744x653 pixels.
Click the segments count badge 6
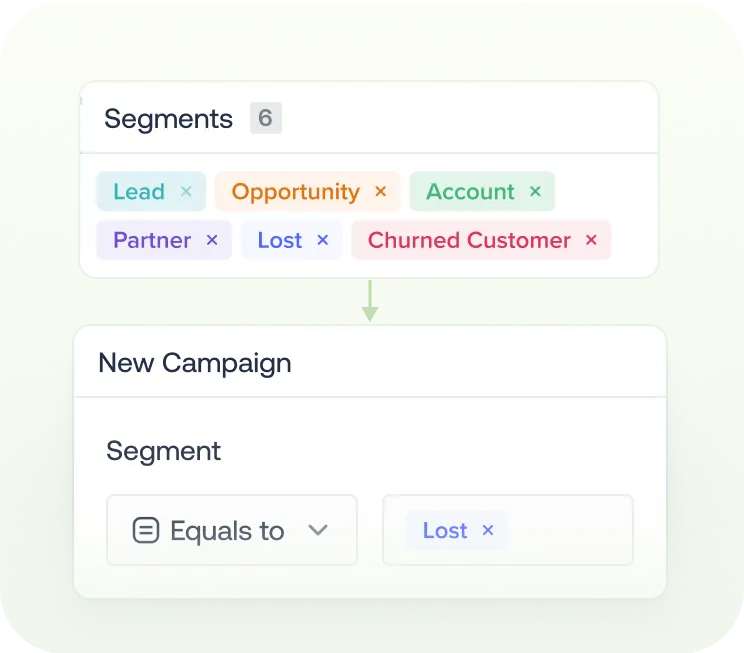point(265,119)
